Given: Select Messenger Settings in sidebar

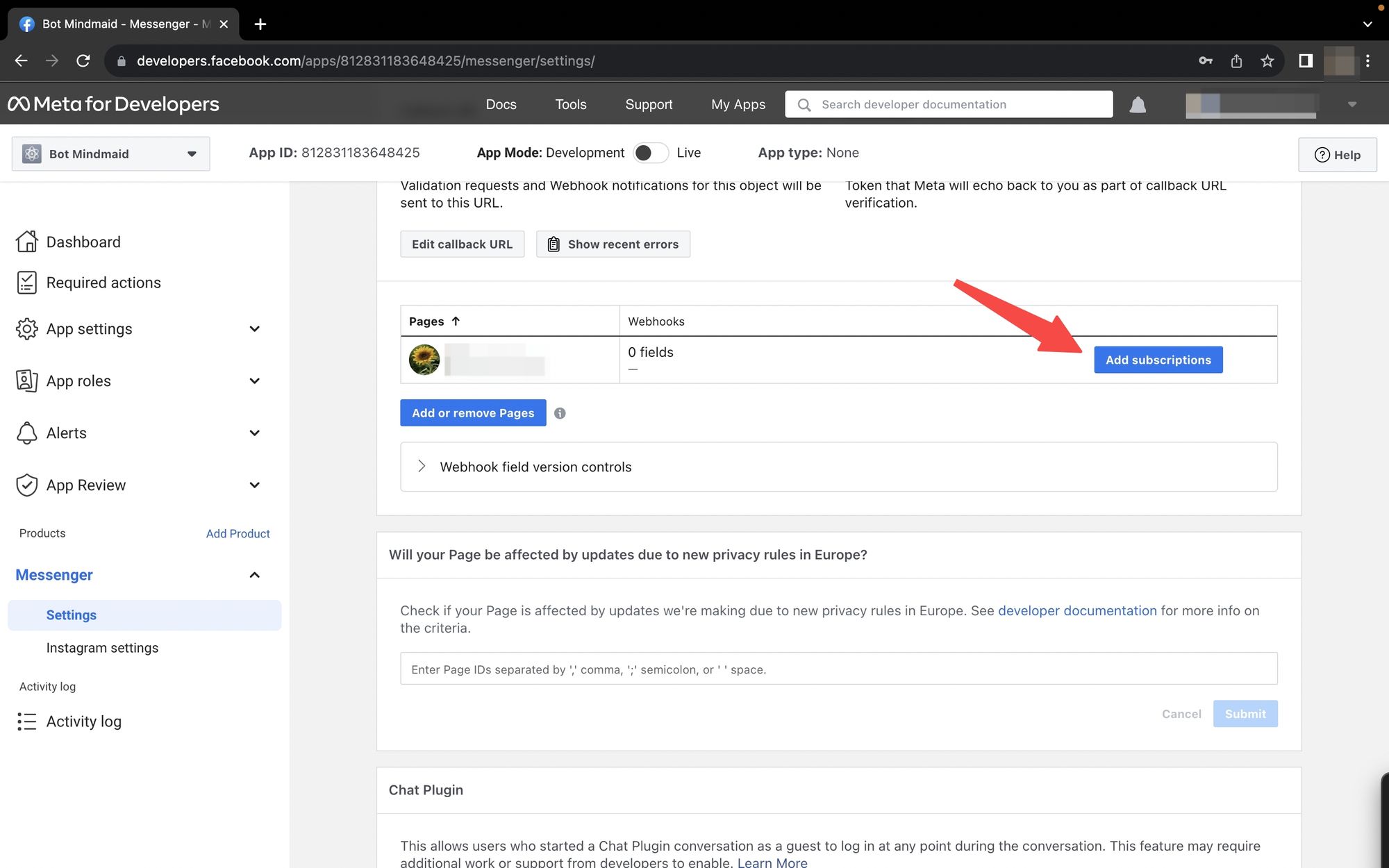Looking at the screenshot, I should click(x=144, y=615).
